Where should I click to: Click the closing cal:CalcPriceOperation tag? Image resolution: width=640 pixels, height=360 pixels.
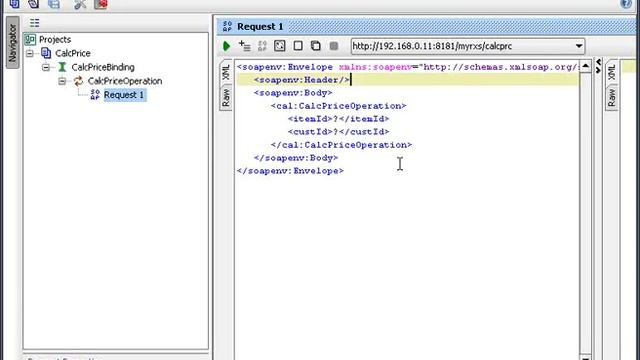point(341,145)
